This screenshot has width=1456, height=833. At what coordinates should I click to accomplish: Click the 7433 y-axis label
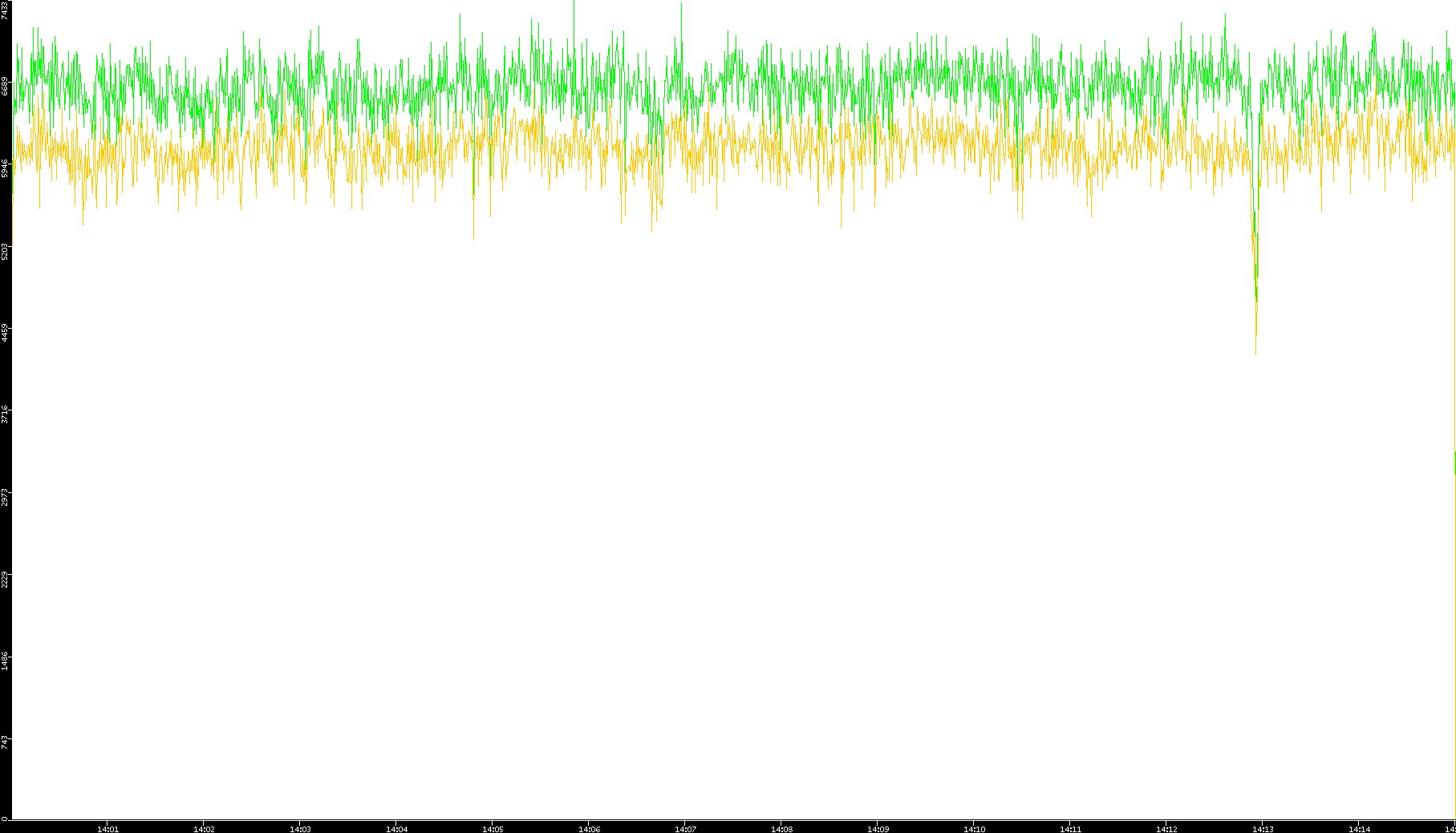tap(5, 10)
